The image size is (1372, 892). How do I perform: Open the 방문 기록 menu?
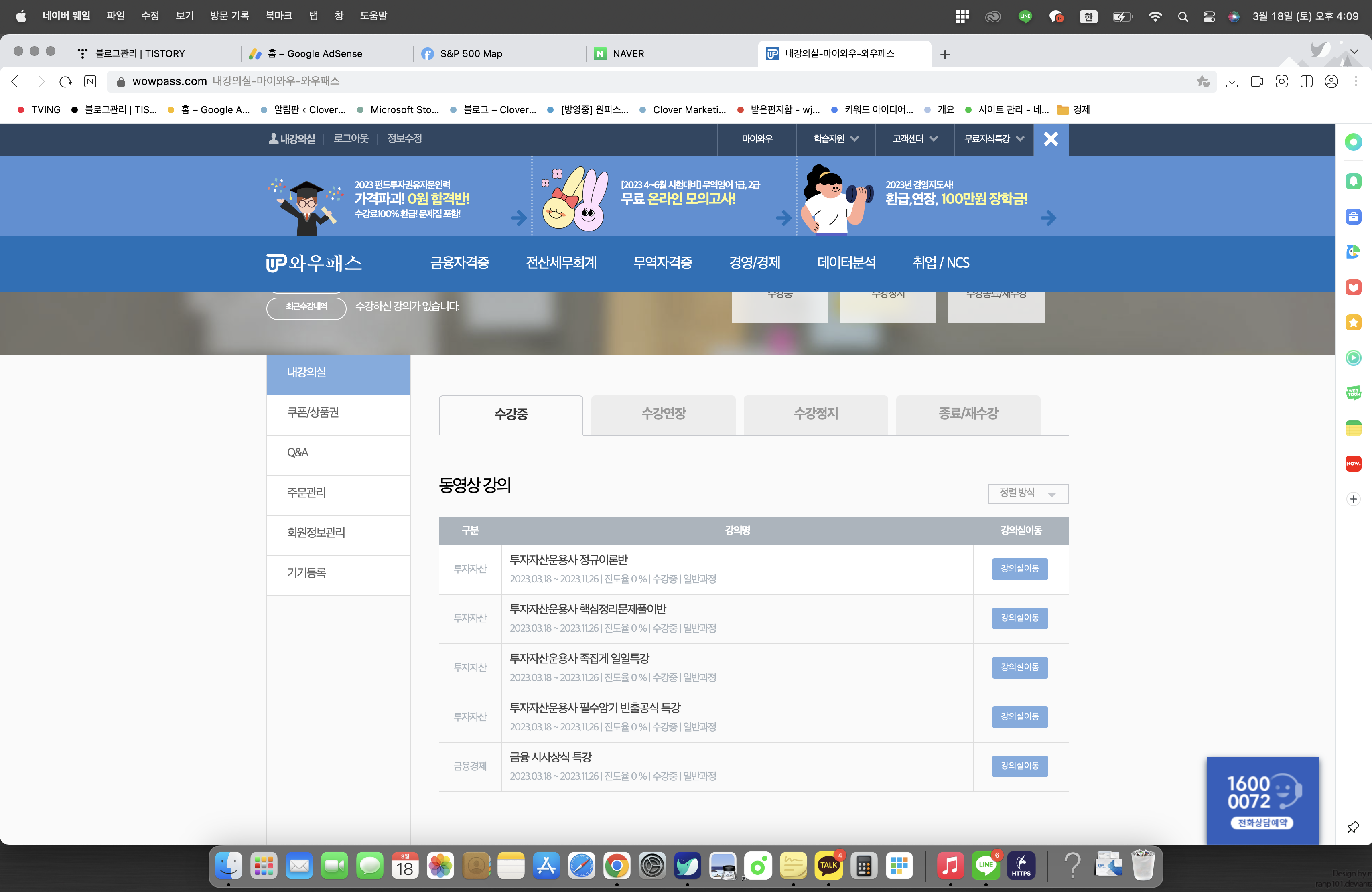[229, 16]
